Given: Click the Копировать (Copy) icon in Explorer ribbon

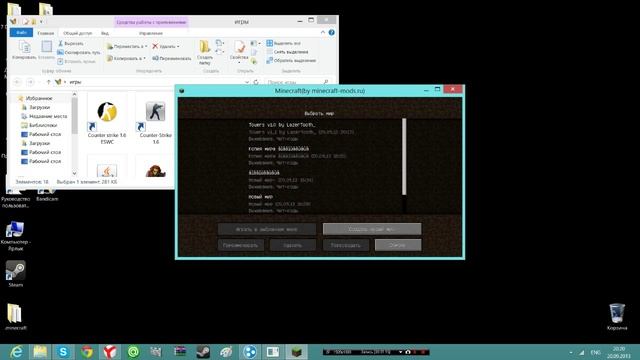Looking at the screenshot, I should (x=24, y=50).
